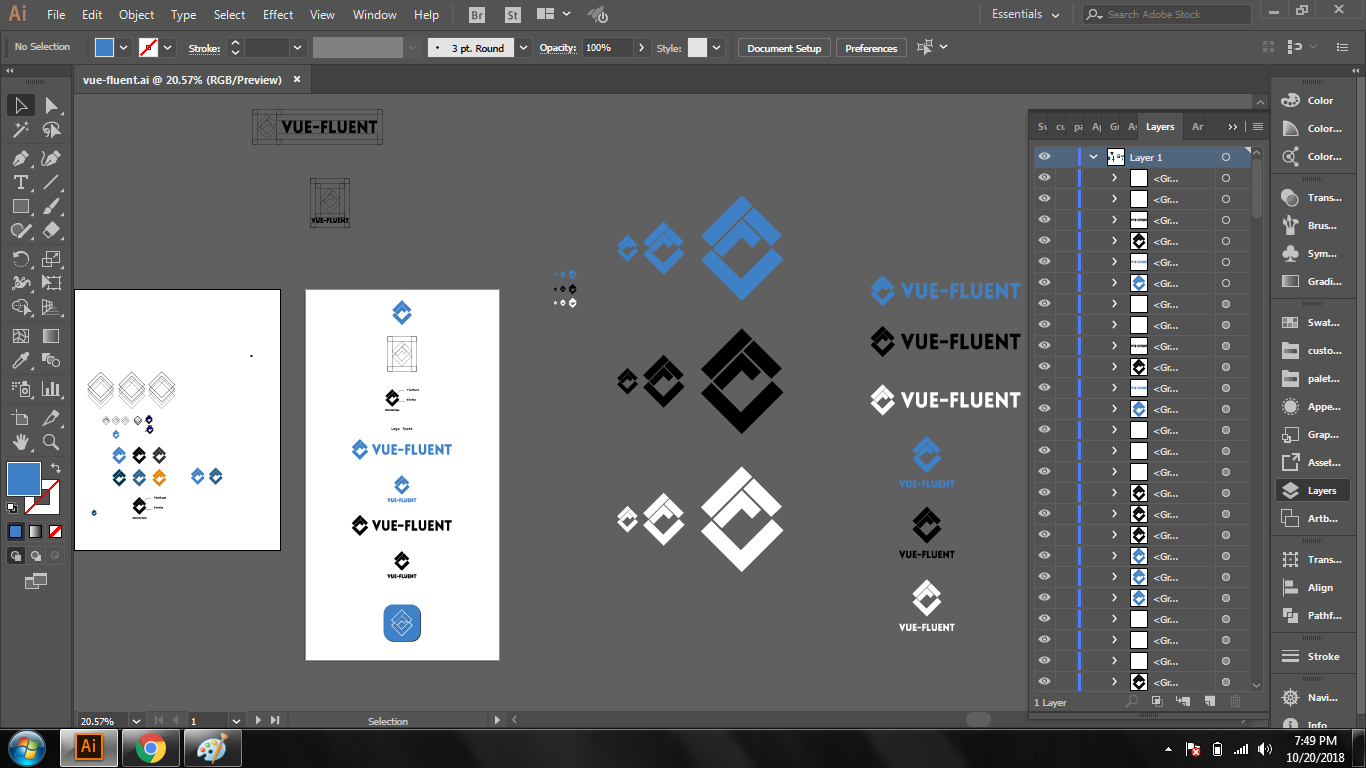
Task: Open the zoom level dropdown at 20.57%
Action: coord(136,720)
